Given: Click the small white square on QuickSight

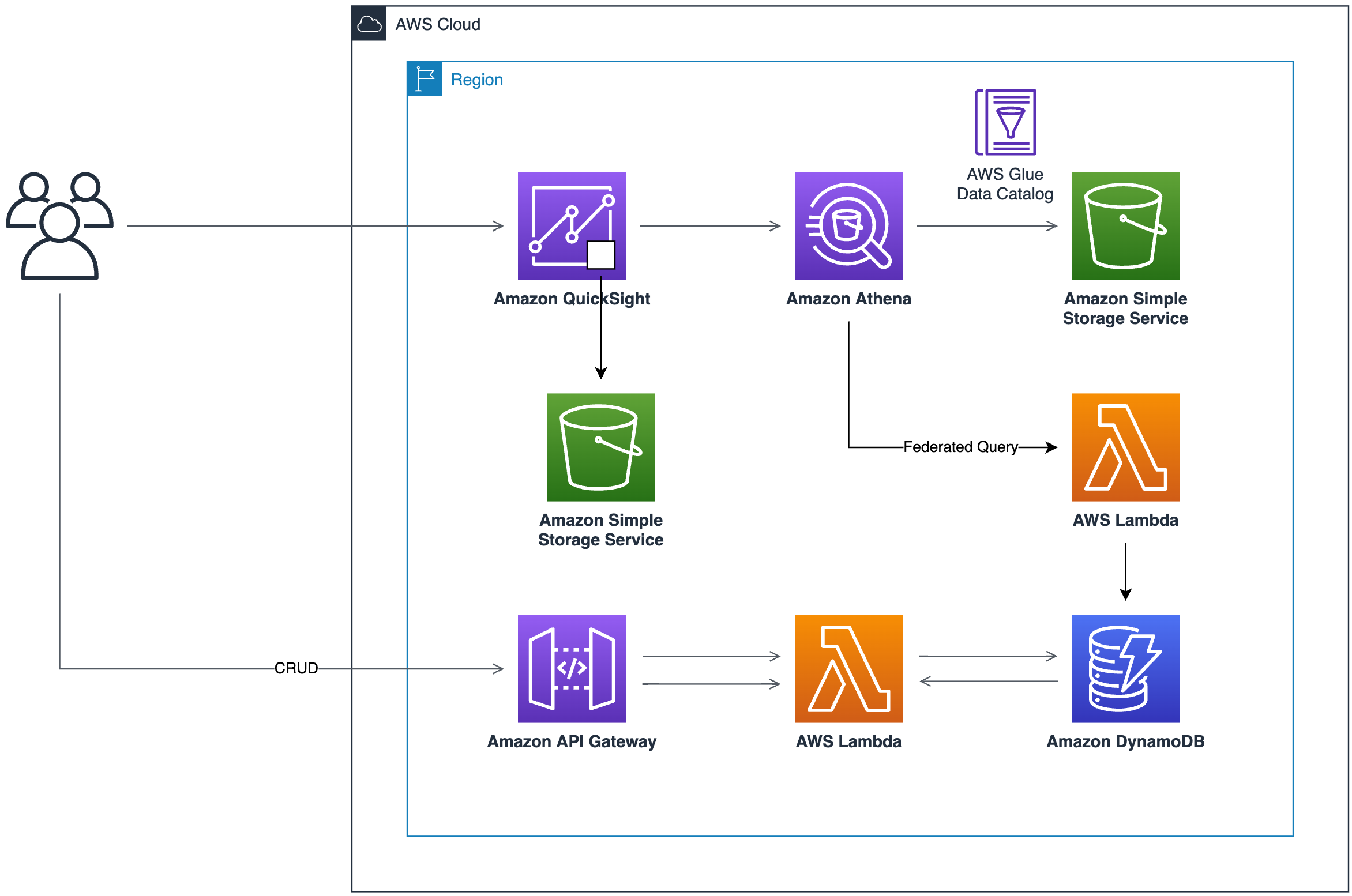Looking at the screenshot, I should (600, 255).
